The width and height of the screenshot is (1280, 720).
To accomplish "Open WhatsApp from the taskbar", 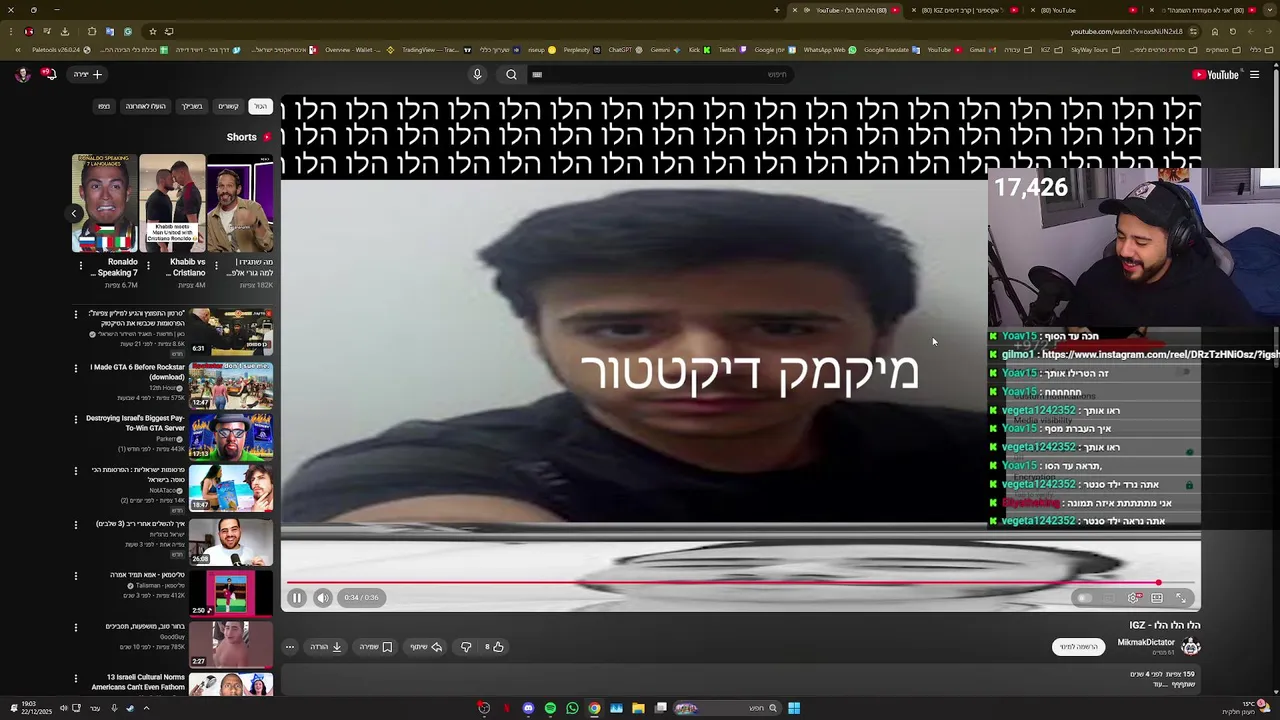I will coord(572,708).
